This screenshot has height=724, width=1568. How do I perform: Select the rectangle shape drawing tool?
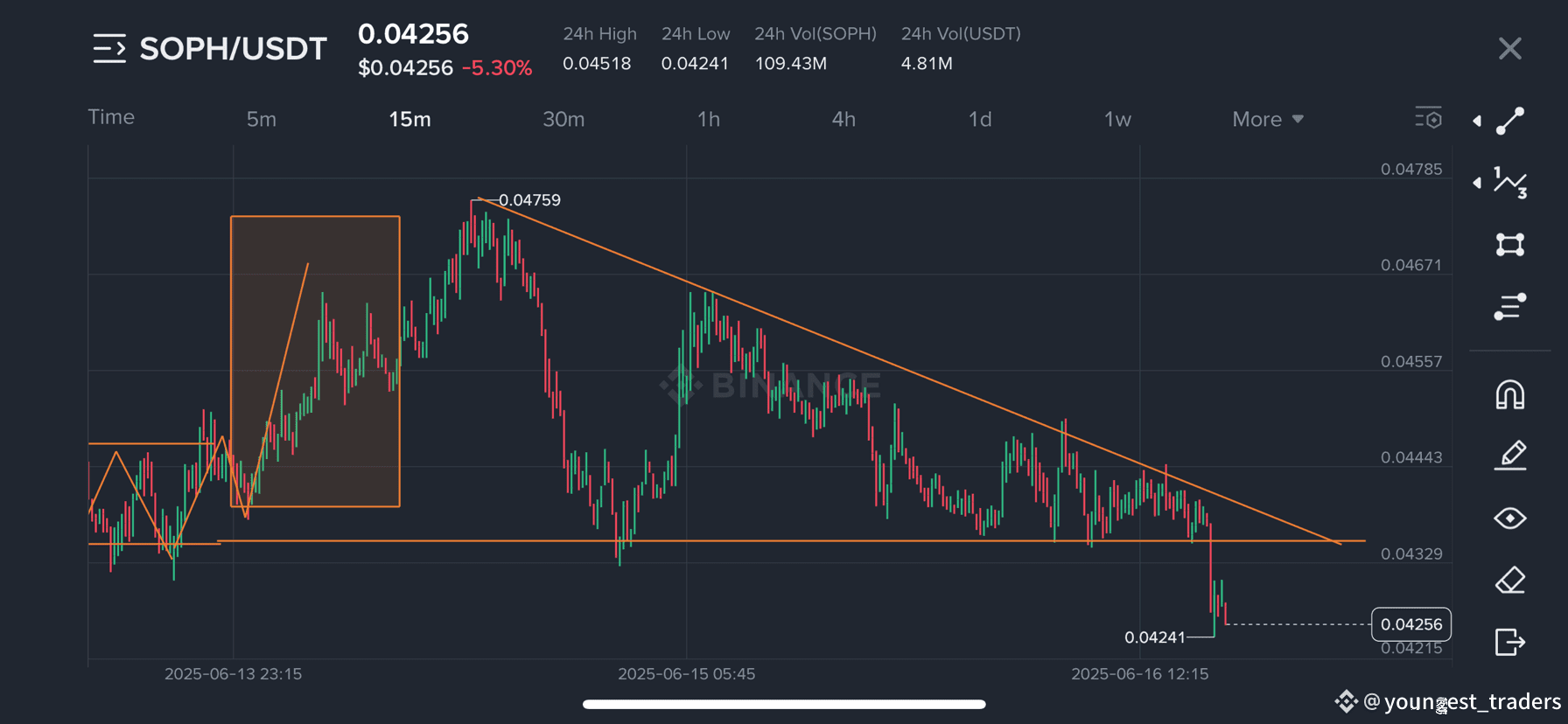pyautogui.click(x=1510, y=245)
